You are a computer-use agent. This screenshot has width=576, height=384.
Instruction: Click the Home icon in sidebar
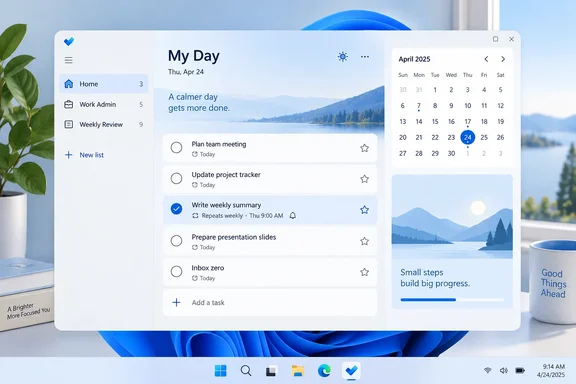coord(69,84)
